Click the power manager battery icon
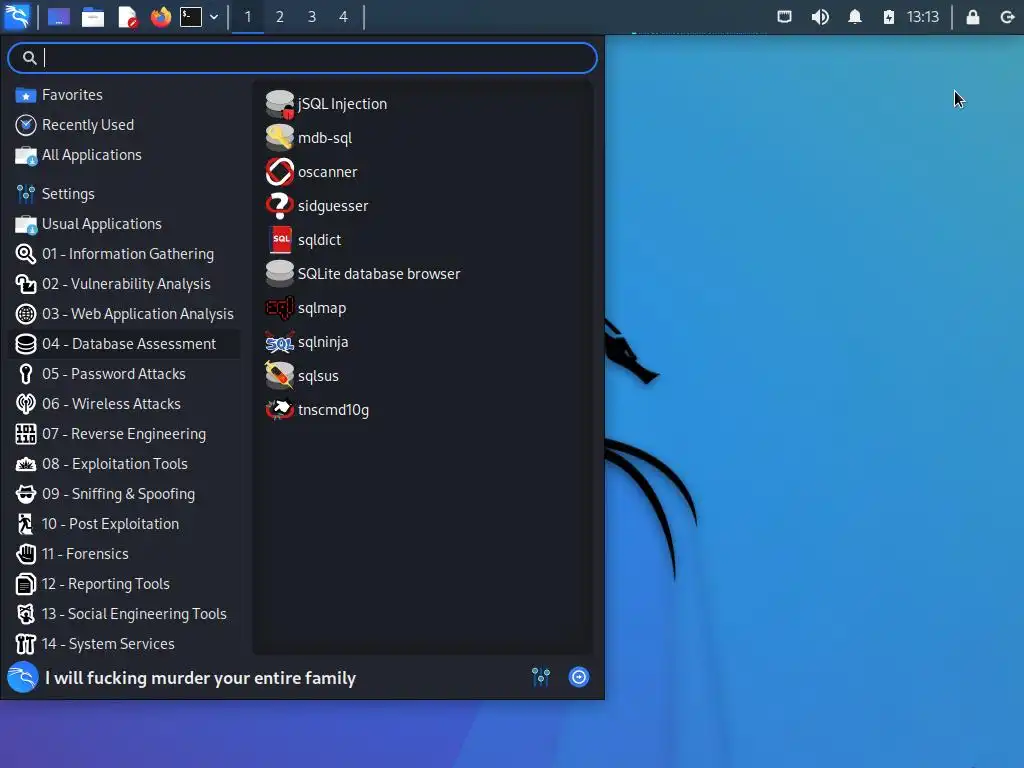1024x768 pixels. [x=889, y=17]
